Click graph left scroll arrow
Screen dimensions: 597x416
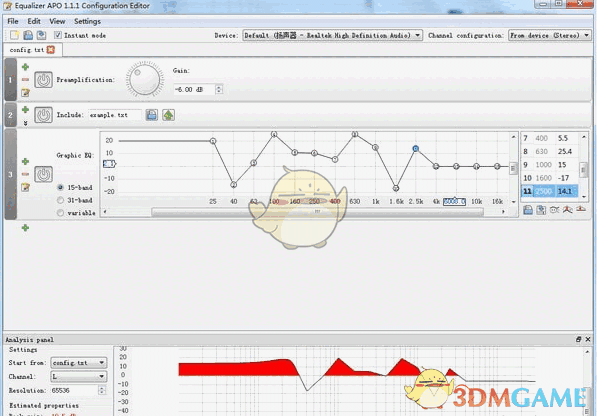click(x=105, y=212)
